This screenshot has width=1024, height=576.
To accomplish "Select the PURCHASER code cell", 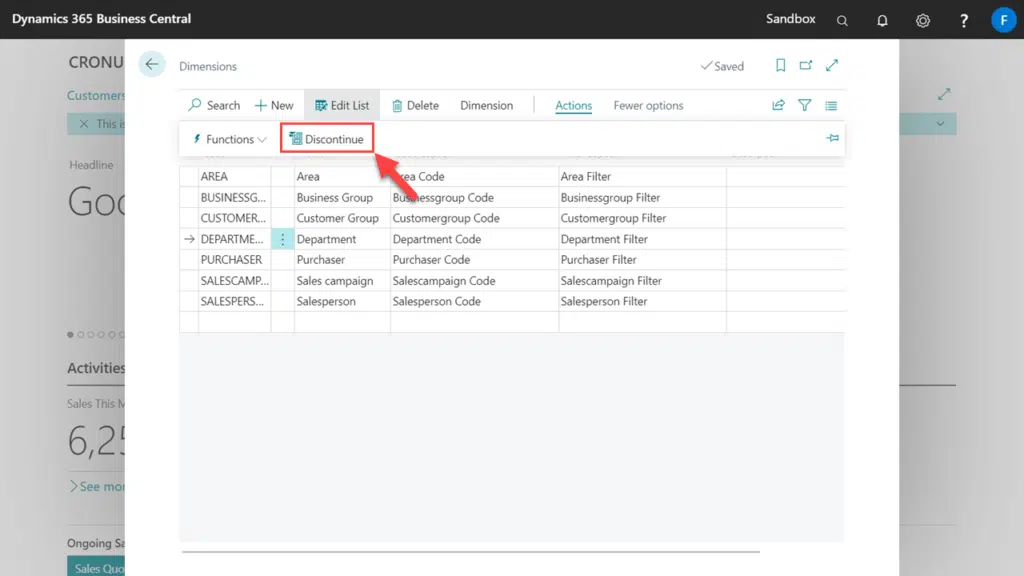I will click(x=234, y=260).
